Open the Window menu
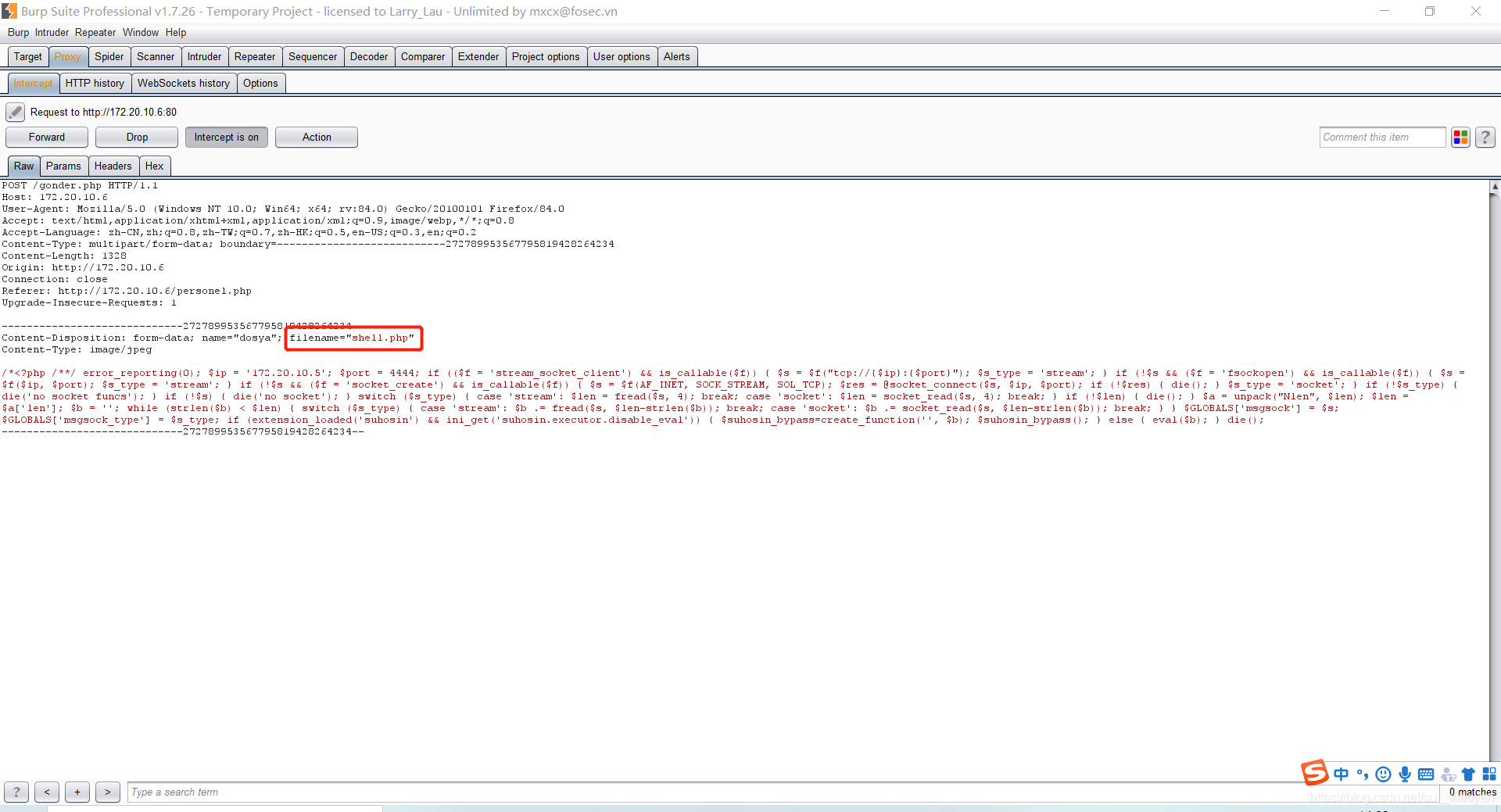This screenshot has width=1501, height=812. coord(141,32)
